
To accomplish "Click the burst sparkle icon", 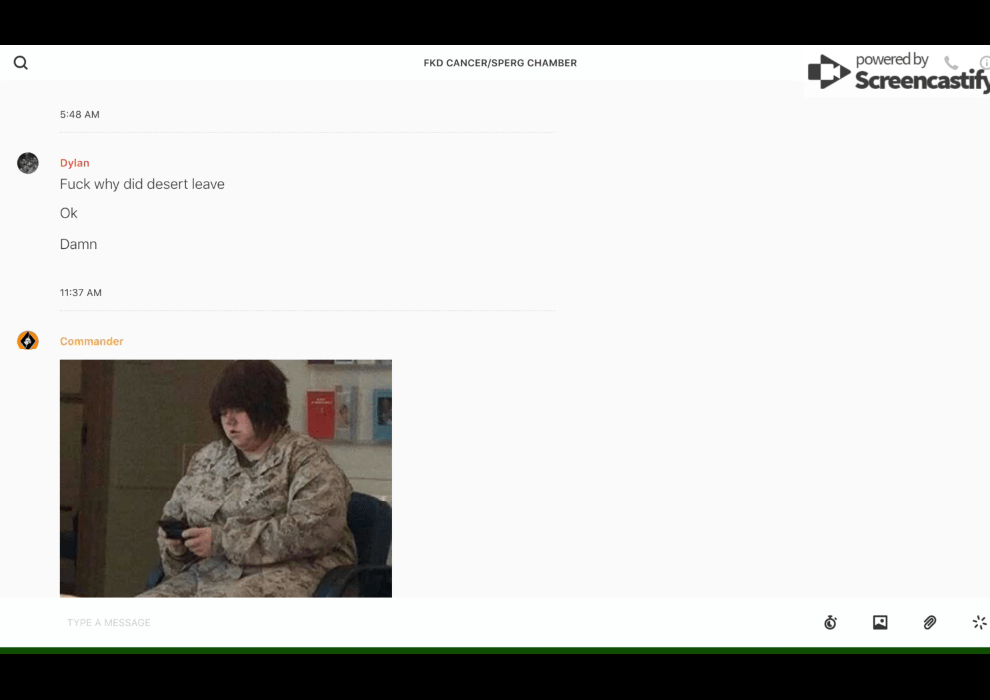I will pyautogui.click(x=979, y=623).
